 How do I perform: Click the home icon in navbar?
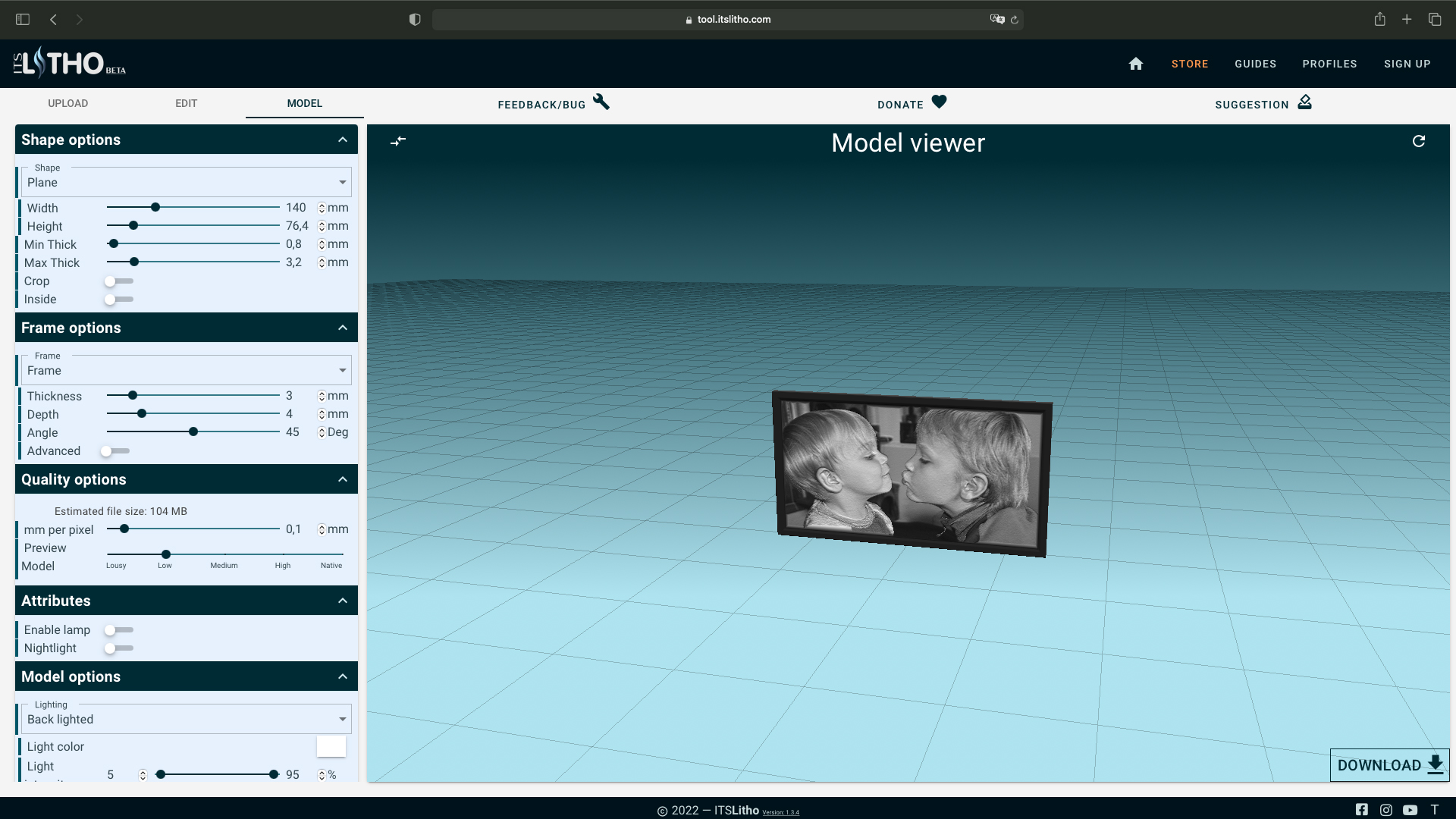pyautogui.click(x=1135, y=64)
